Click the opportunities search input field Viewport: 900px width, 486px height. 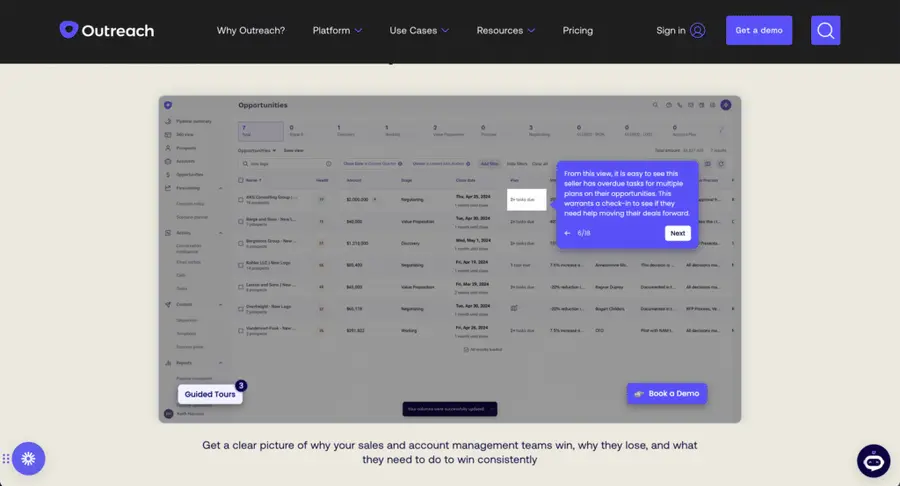click(285, 164)
